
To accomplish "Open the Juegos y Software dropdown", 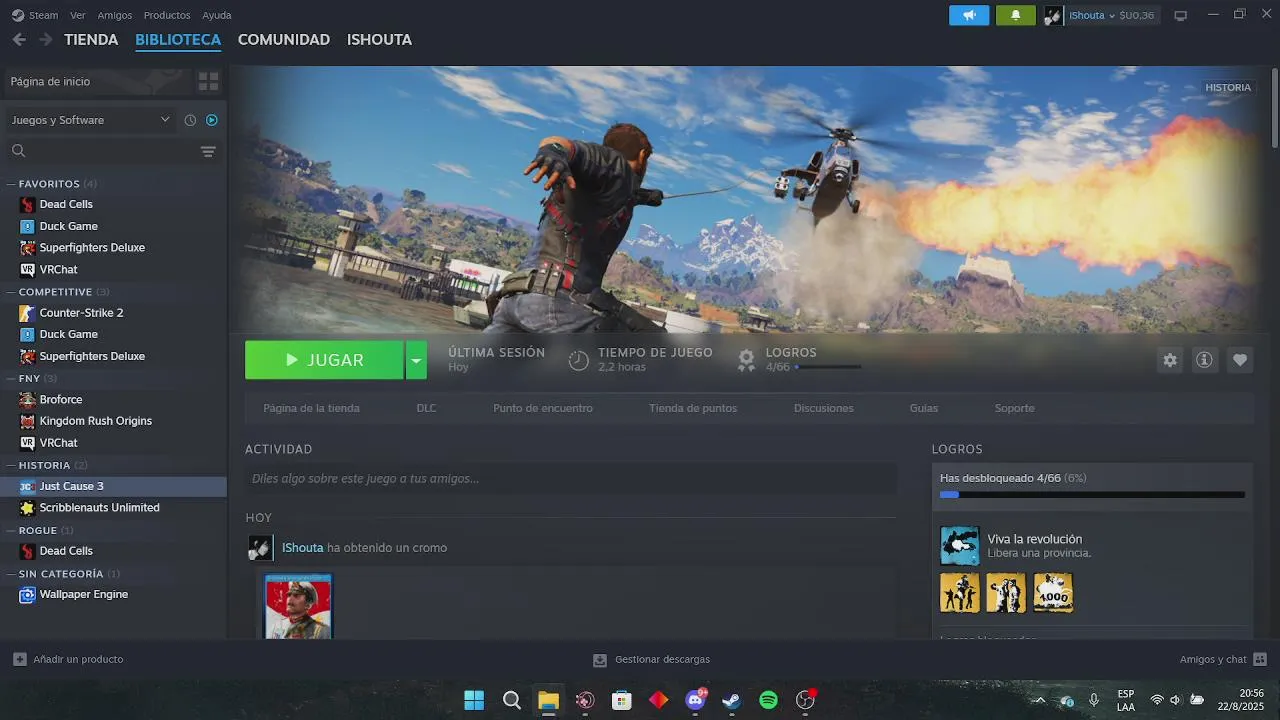I will click(91, 120).
